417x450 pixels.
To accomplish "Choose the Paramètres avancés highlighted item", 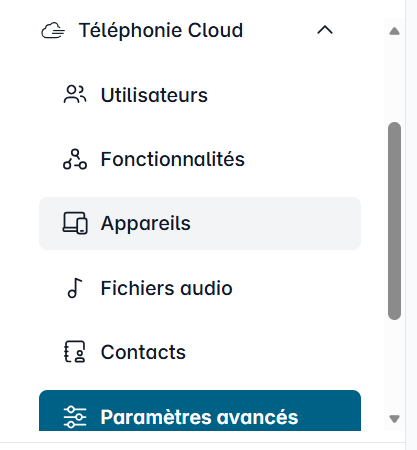I will pos(200,411).
